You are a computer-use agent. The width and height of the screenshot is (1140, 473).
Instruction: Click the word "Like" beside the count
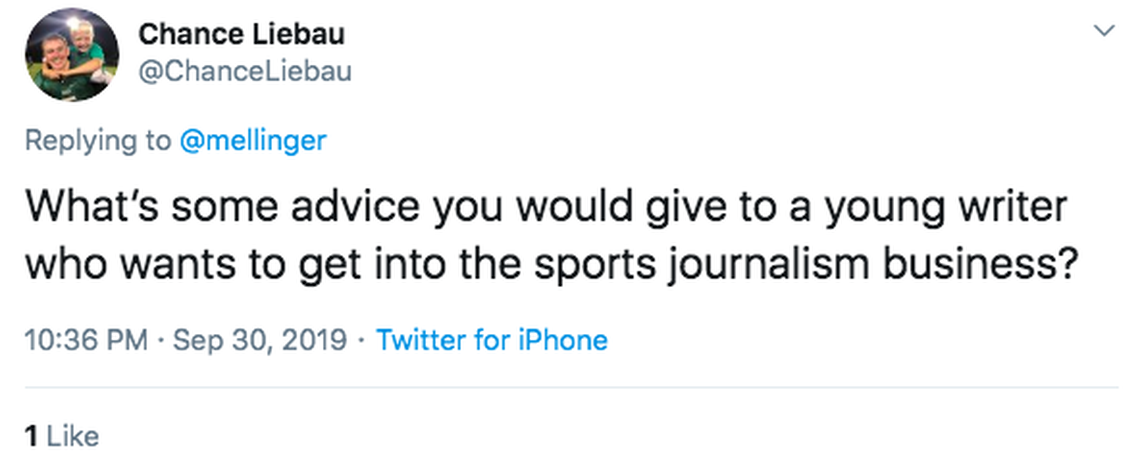pos(73,436)
